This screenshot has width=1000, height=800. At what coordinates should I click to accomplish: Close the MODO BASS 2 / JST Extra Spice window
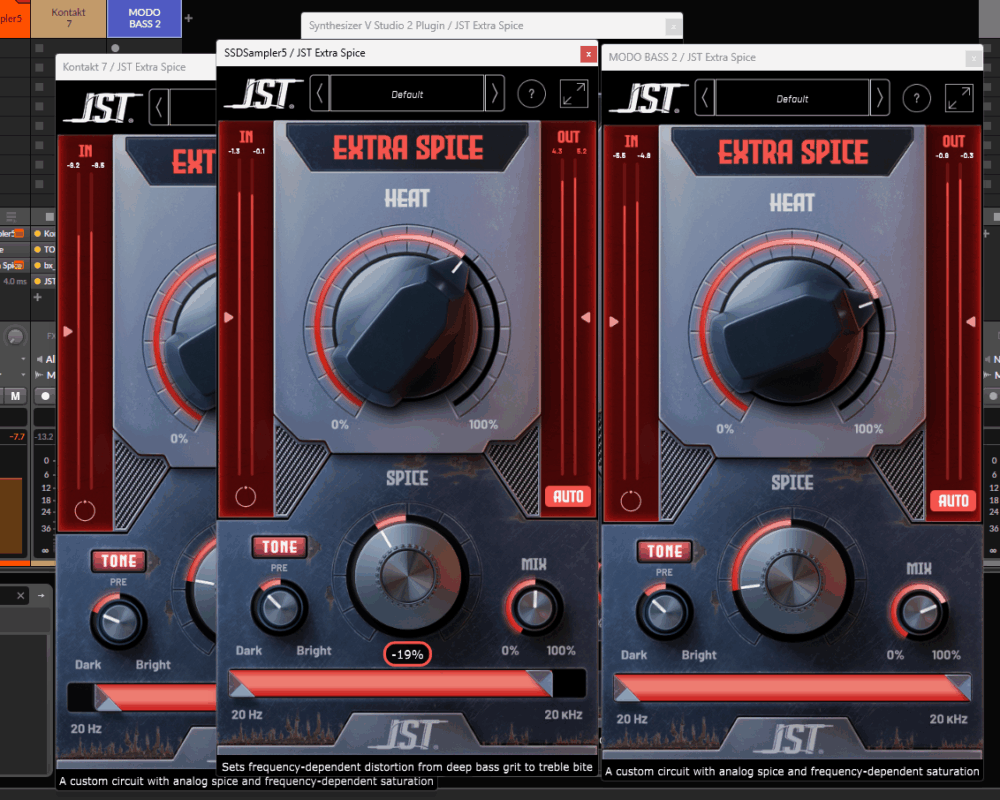click(x=973, y=59)
